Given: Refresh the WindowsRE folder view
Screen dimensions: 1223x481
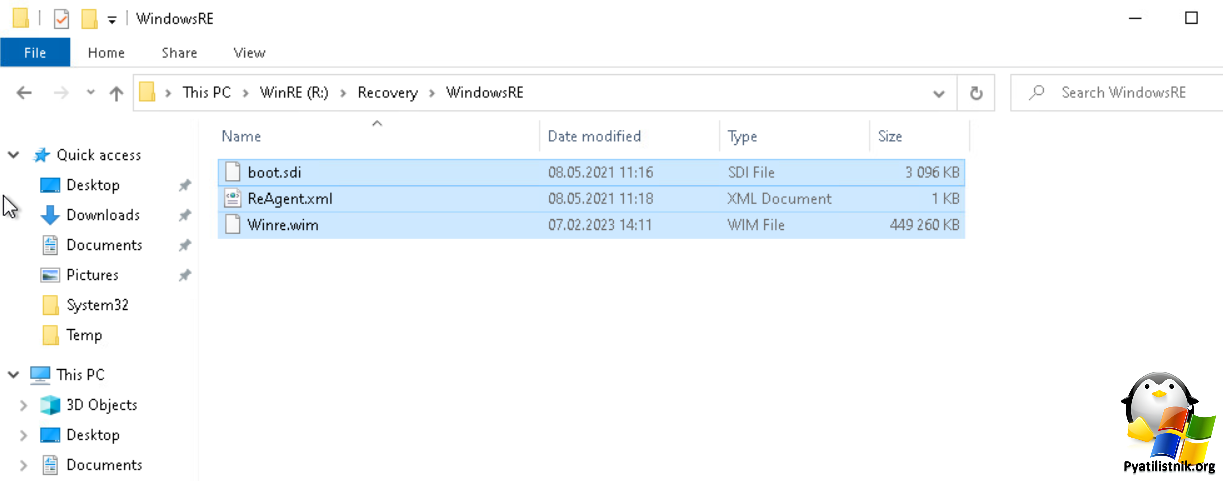Looking at the screenshot, I should 976,93.
